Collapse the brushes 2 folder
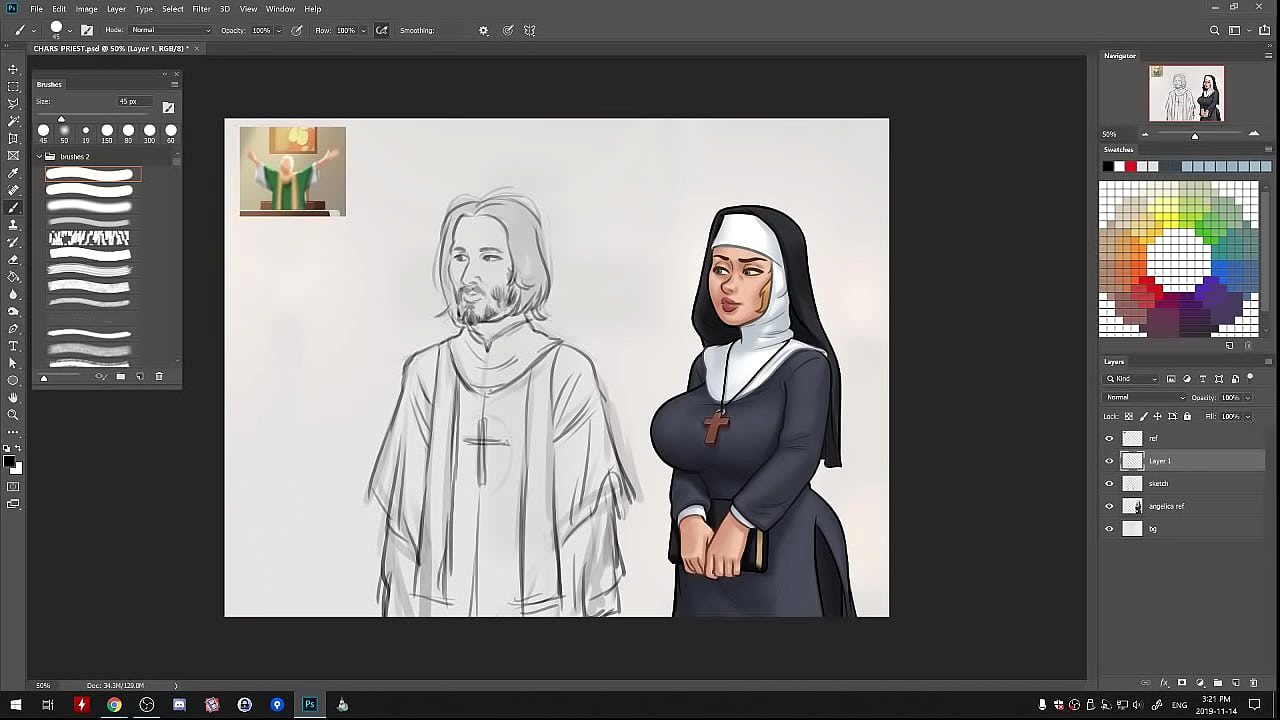 coord(40,157)
